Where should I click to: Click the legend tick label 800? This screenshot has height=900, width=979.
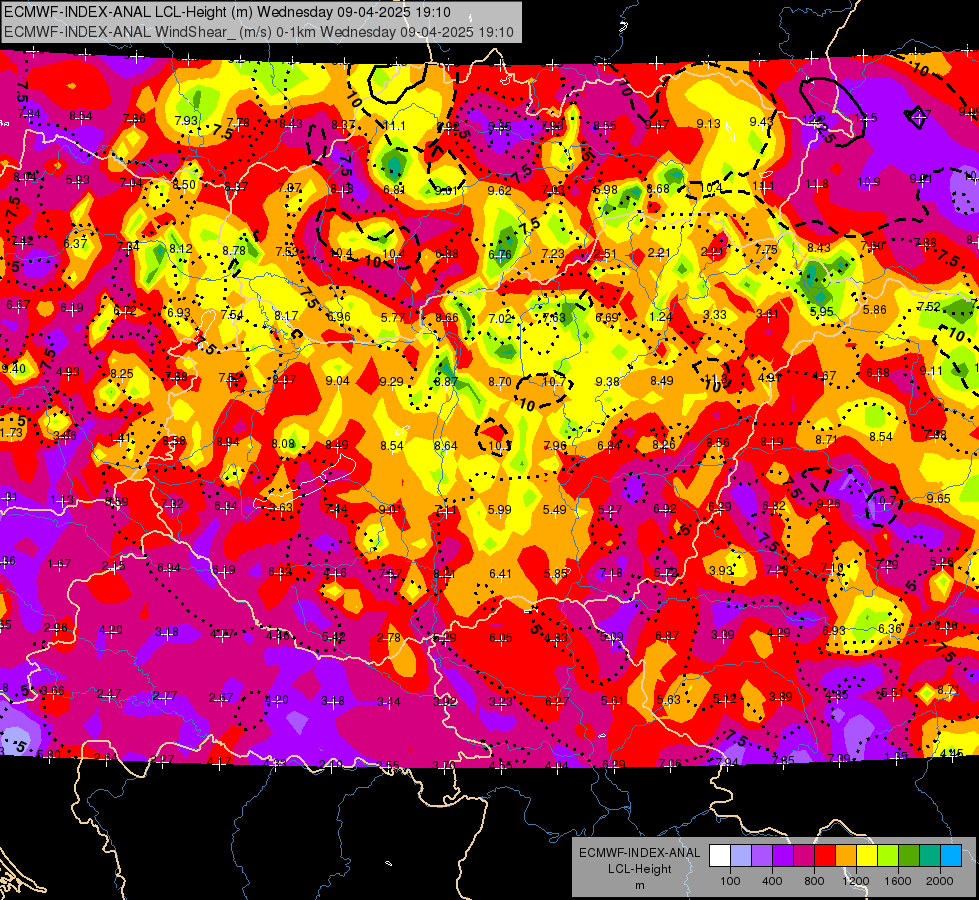pos(814,881)
